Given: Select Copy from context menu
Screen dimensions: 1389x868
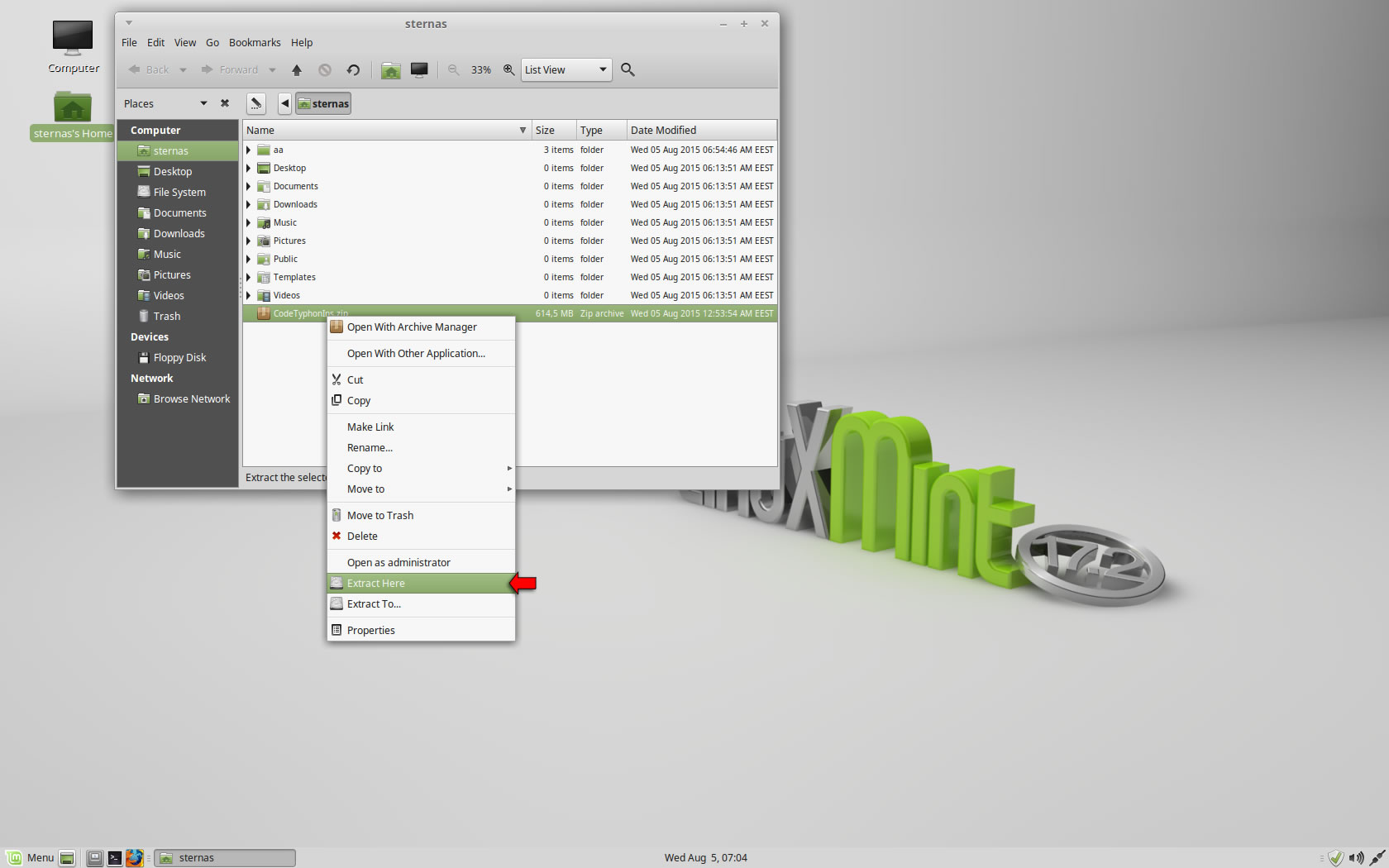Looking at the screenshot, I should pyautogui.click(x=421, y=401).
